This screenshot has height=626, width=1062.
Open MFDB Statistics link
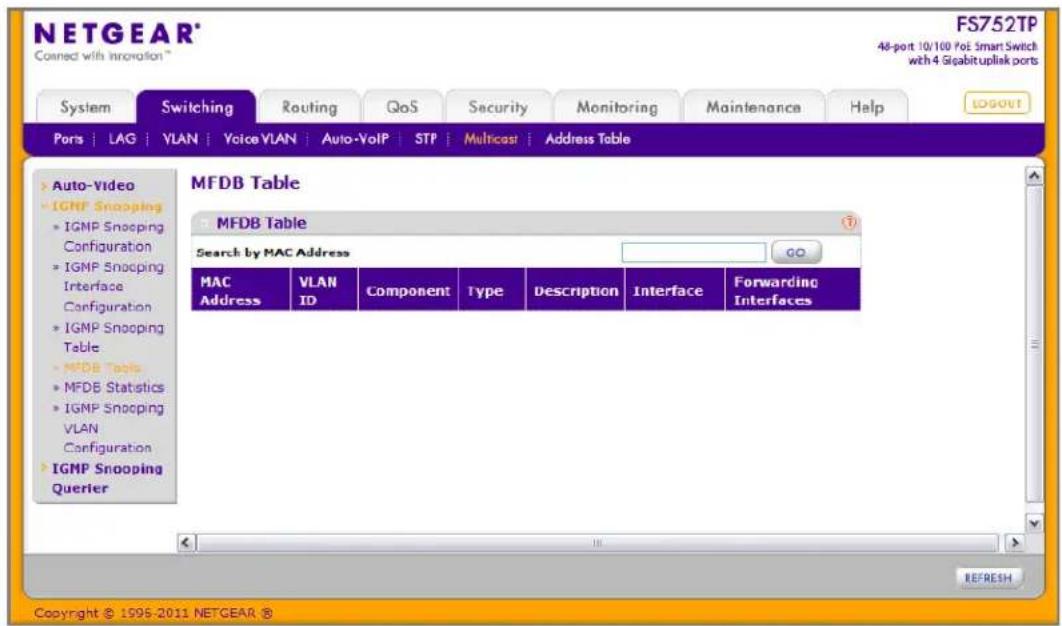point(114,388)
